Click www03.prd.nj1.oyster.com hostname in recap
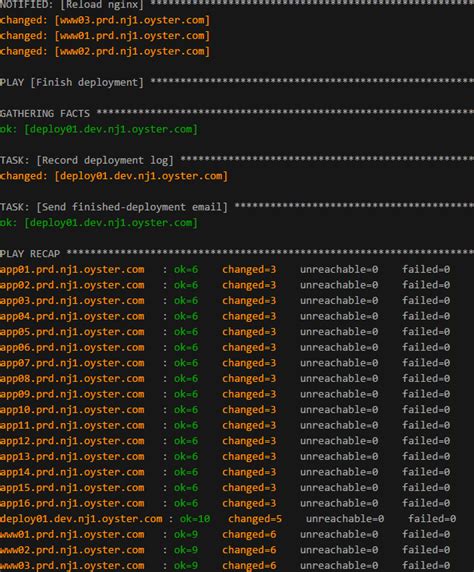This screenshot has width=474, height=572. (72, 566)
